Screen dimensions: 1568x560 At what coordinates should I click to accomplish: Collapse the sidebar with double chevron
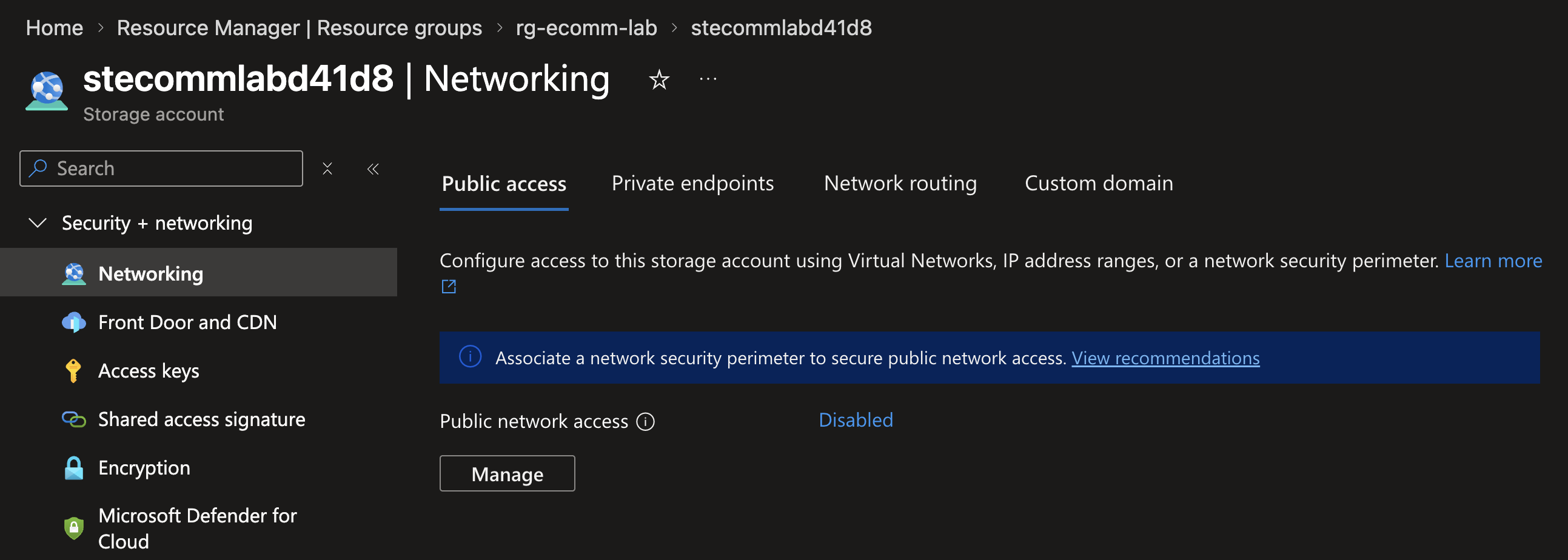(x=373, y=168)
